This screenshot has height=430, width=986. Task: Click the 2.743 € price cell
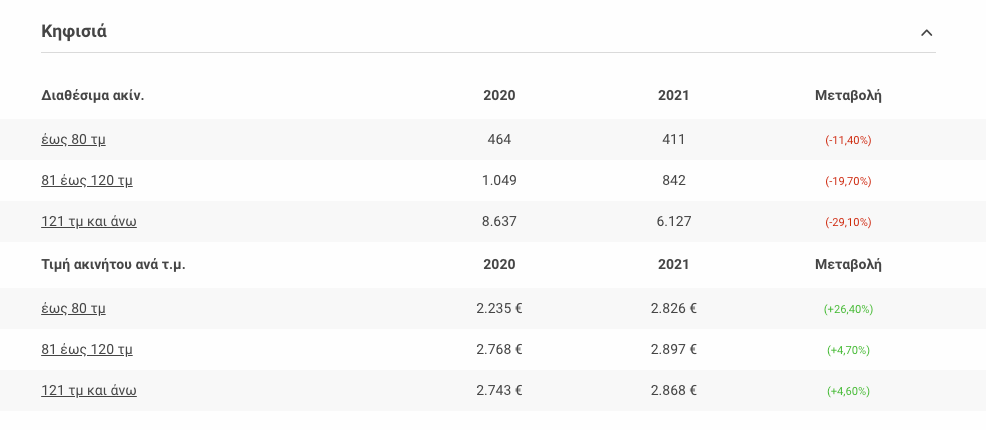point(499,390)
